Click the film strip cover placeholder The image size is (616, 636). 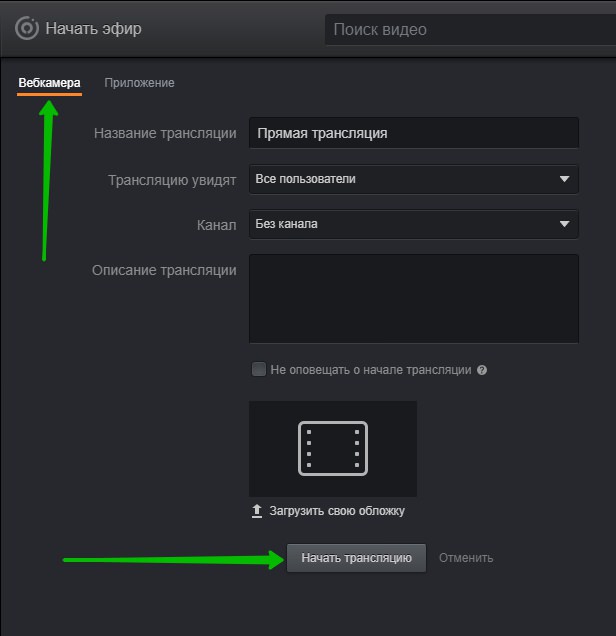333,448
